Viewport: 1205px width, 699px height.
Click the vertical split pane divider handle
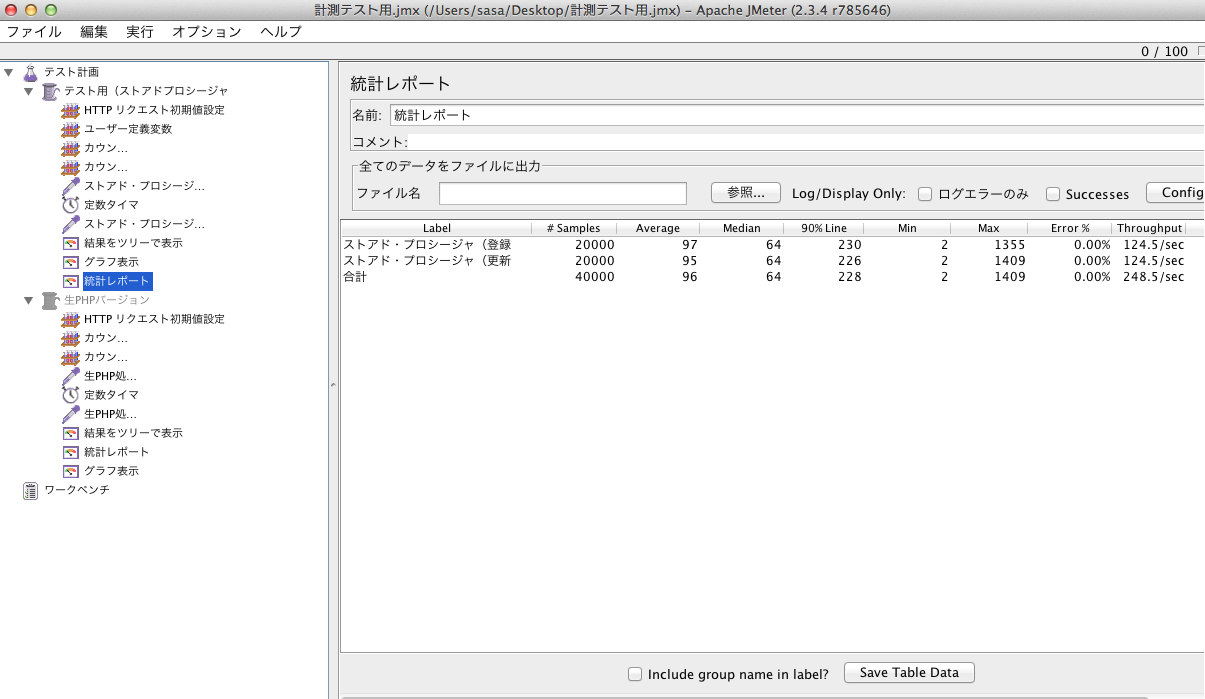[333, 385]
